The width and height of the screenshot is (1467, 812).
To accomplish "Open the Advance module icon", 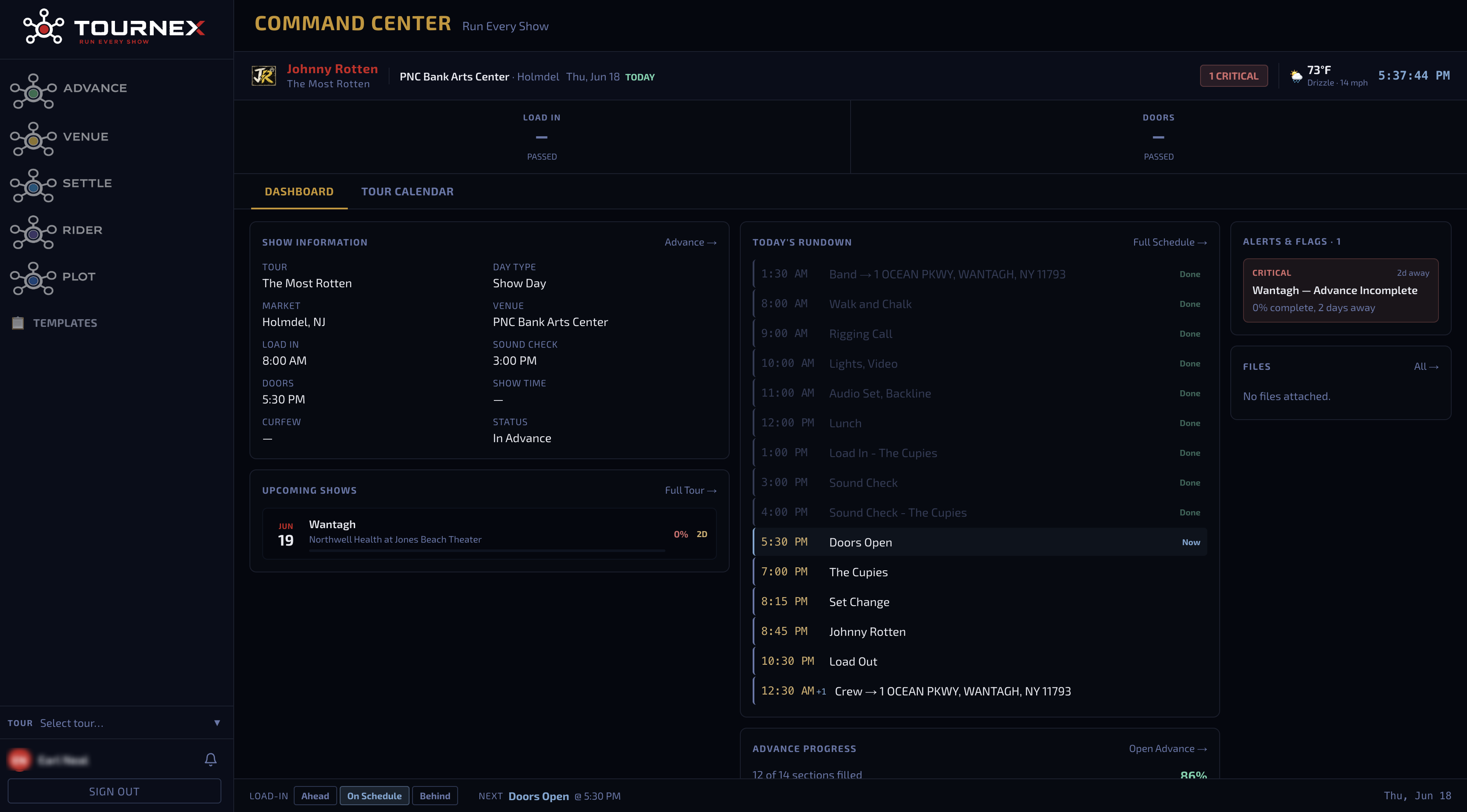I will [x=33, y=91].
